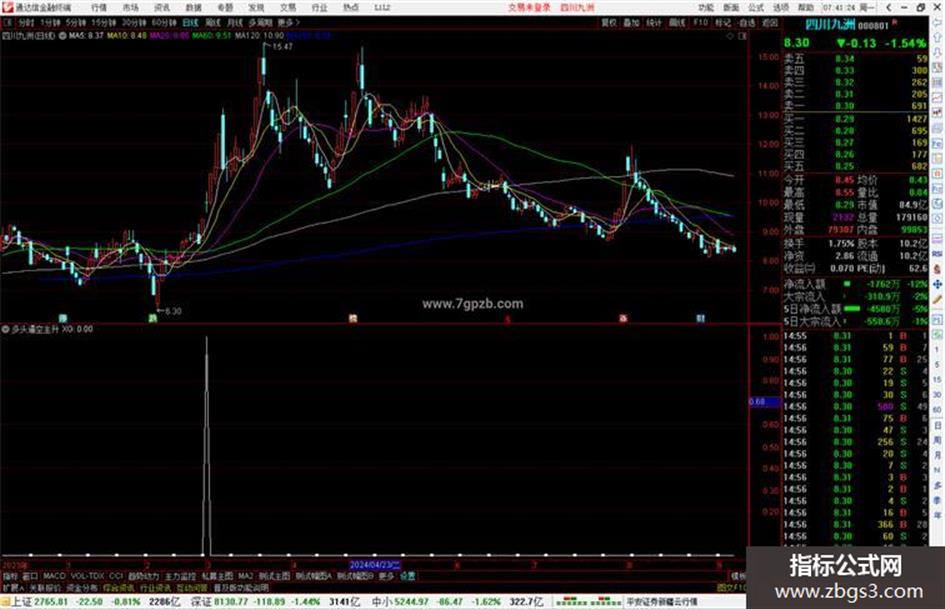Switch chart to 15分钟 period
The height and width of the screenshot is (609, 945).
click(103, 22)
